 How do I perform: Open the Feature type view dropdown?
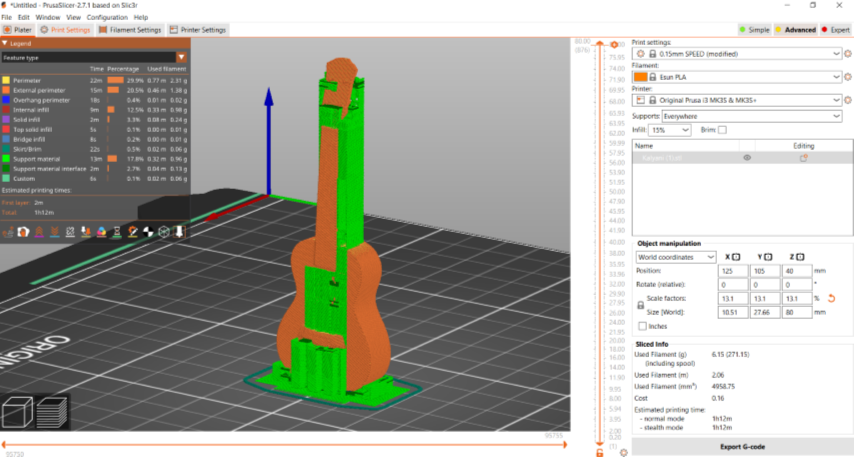94,57
